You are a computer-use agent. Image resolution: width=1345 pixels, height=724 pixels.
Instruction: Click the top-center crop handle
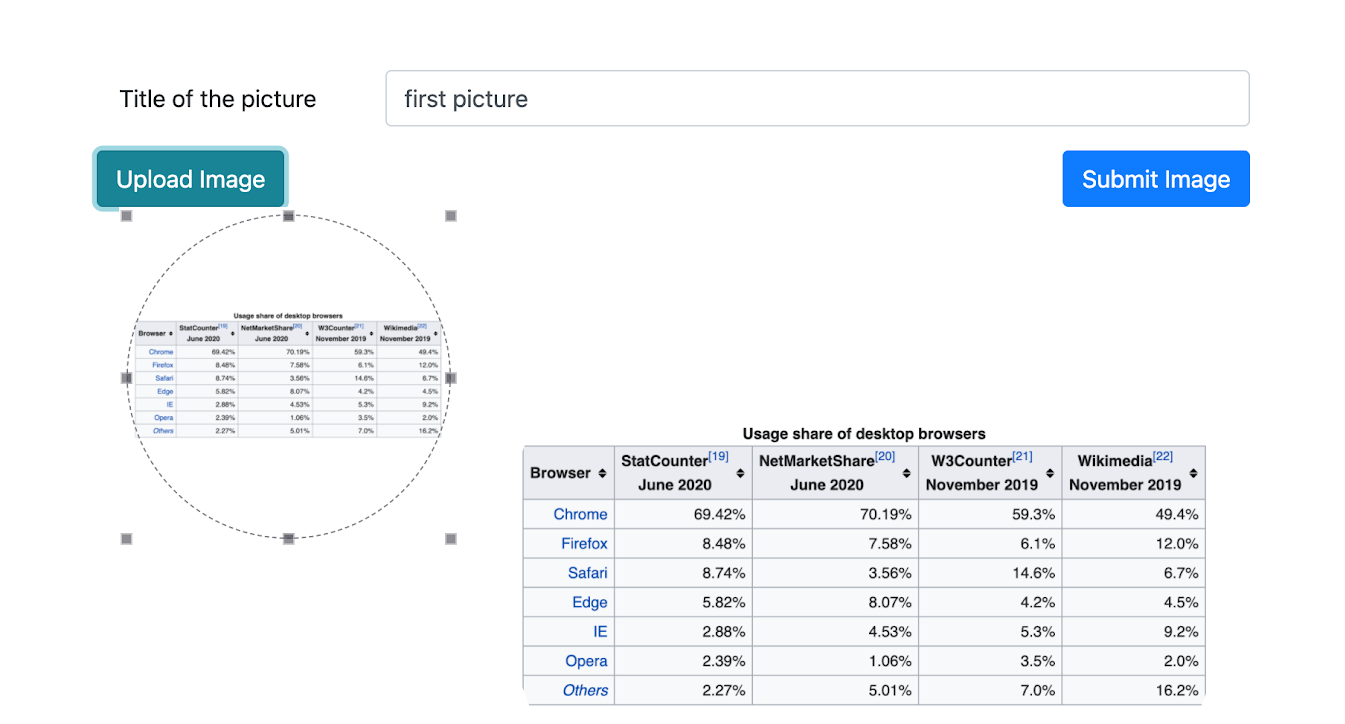tap(289, 216)
